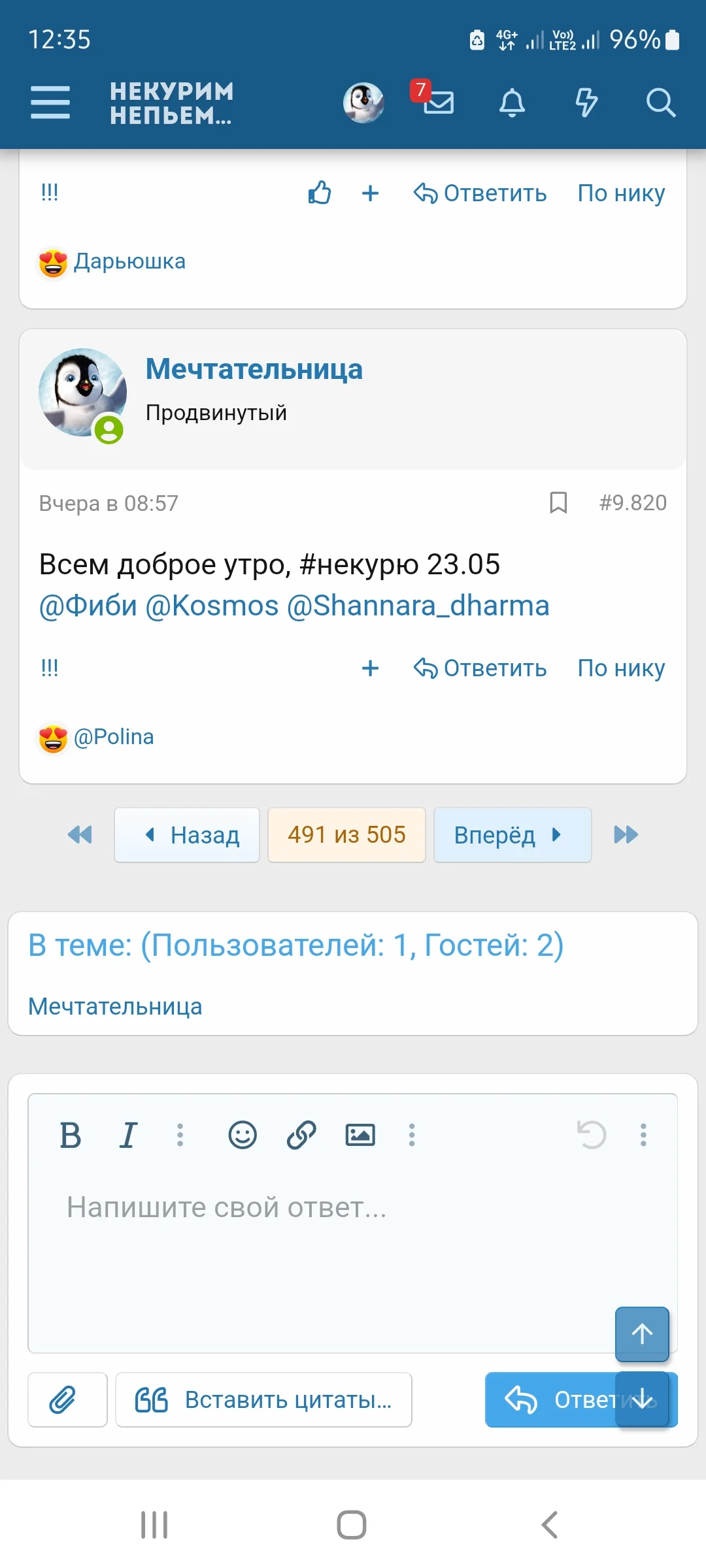This screenshot has width=706, height=1568.
Task: Type in the Напишите свой ответ field
Action: coord(320,1241)
